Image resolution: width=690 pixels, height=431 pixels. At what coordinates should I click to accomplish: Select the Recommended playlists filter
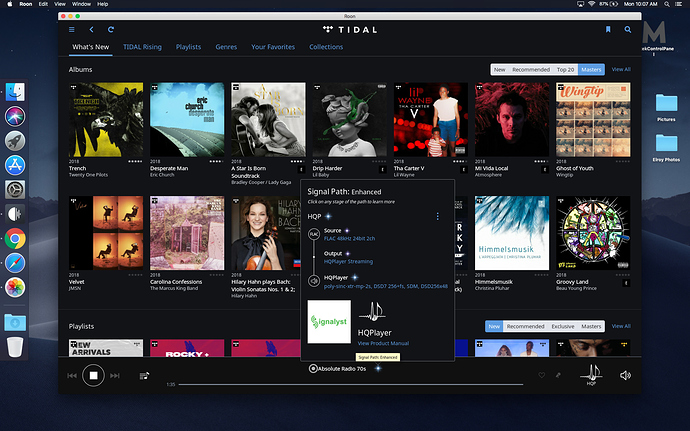tap(525, 326)
